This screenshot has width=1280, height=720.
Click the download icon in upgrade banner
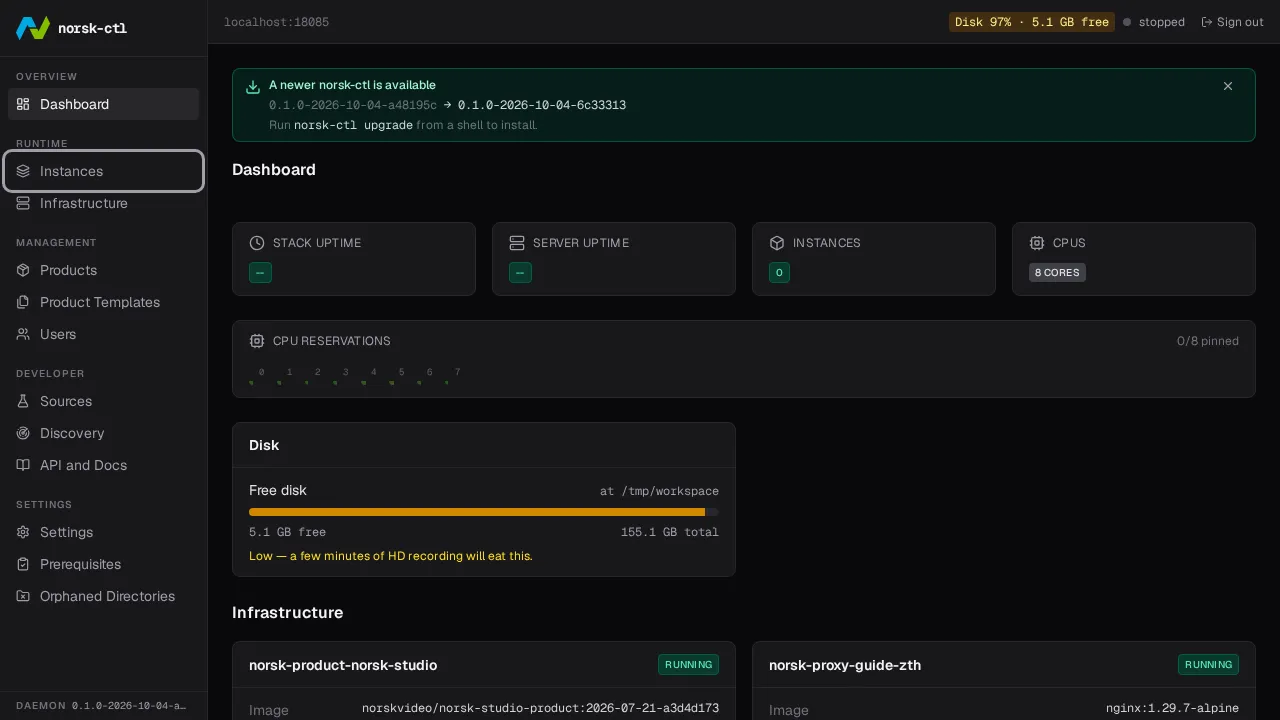253,87
